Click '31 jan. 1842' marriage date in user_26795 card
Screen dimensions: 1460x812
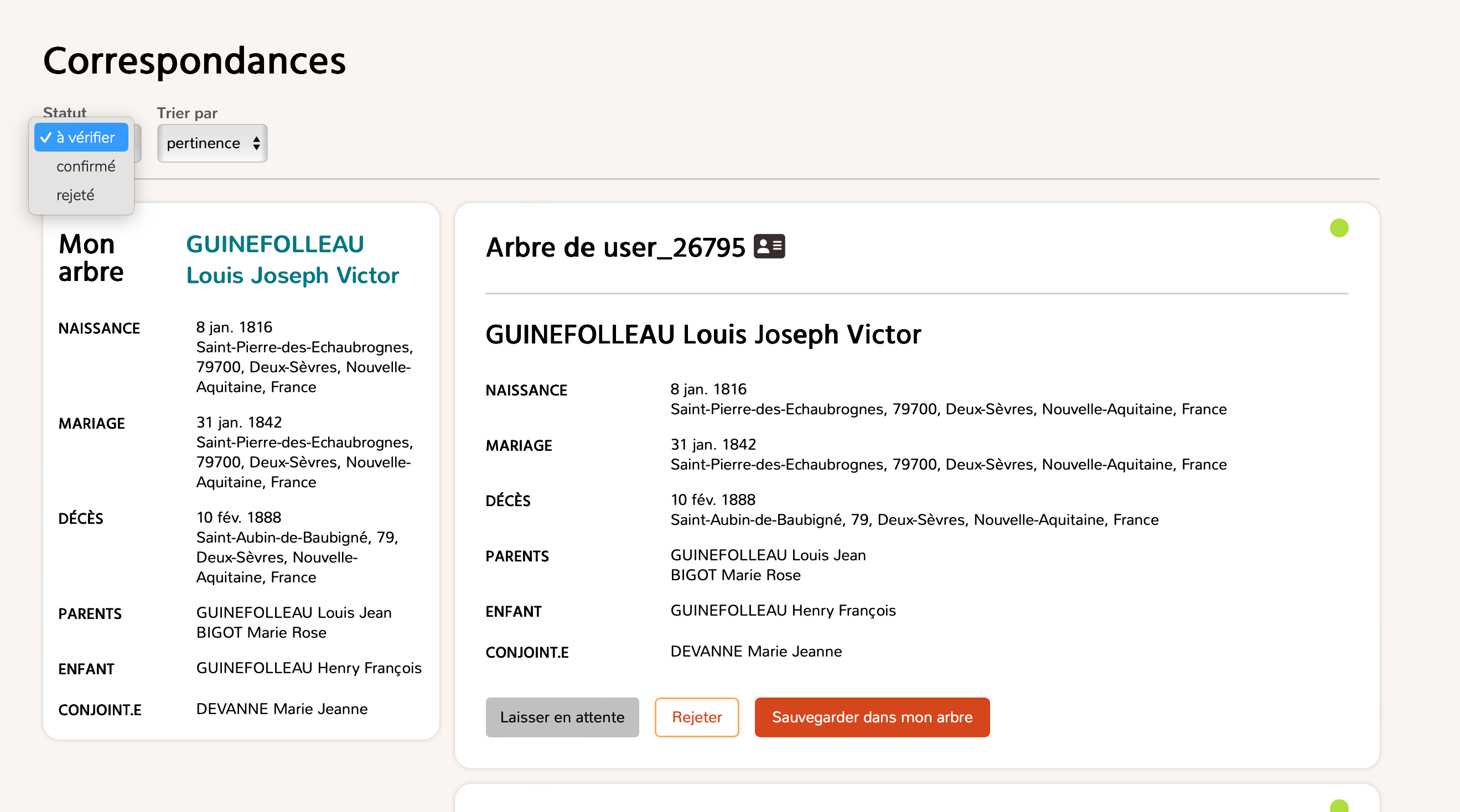point(713,444)
